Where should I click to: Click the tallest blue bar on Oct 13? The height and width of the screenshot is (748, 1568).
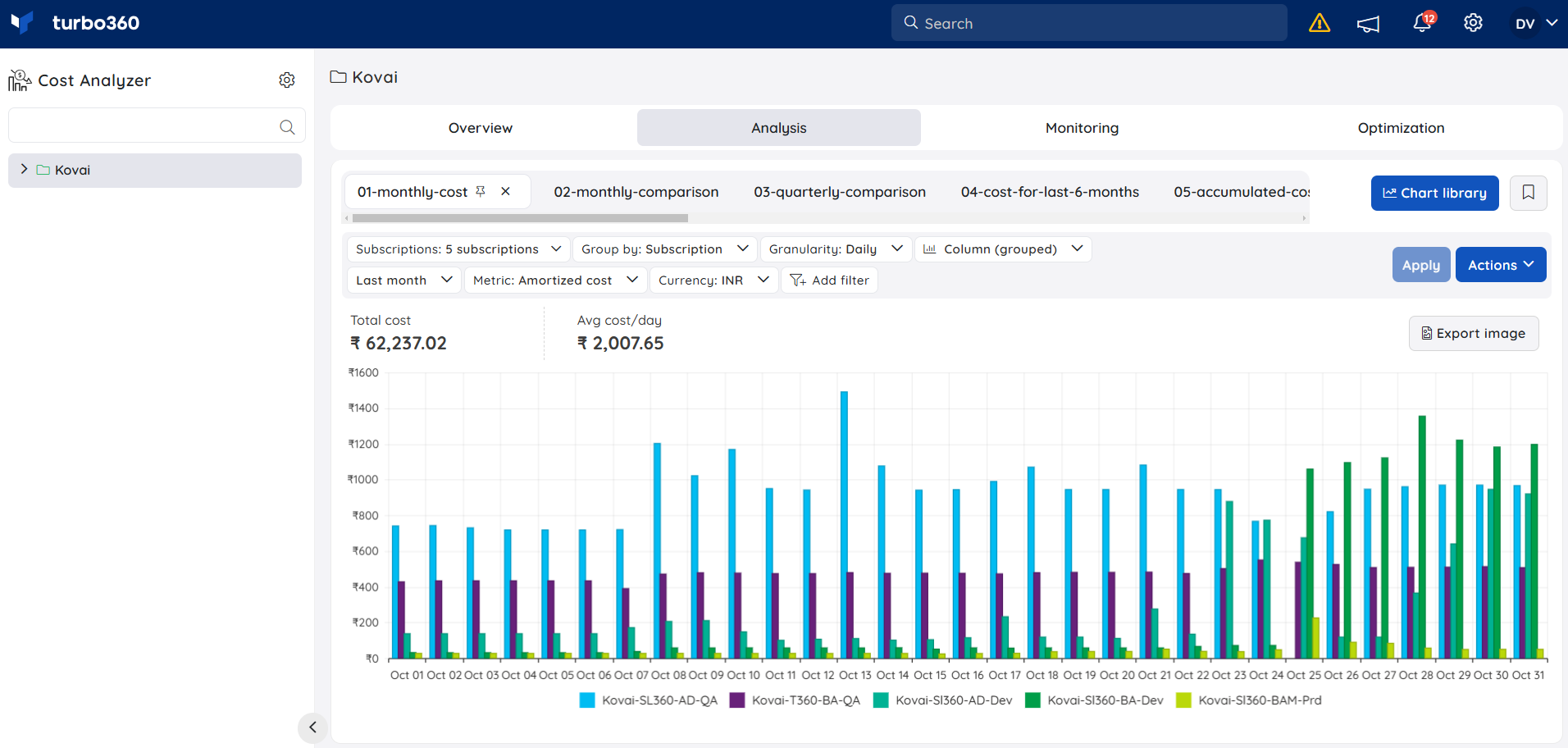tap(844, 525)
